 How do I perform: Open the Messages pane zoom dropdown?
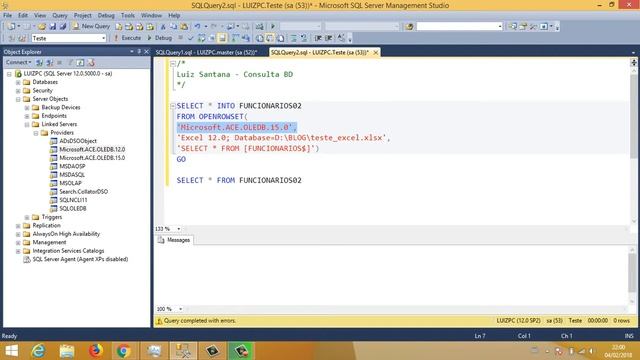[180, 309]
